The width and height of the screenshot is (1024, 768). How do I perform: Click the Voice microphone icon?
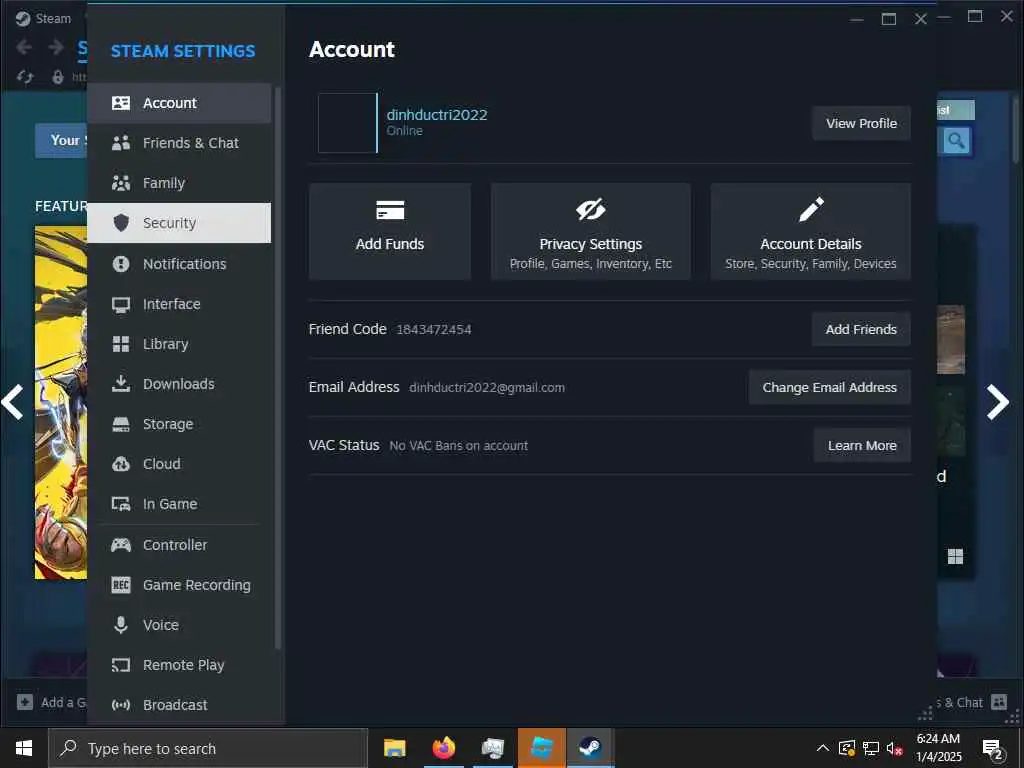[121, 625]
